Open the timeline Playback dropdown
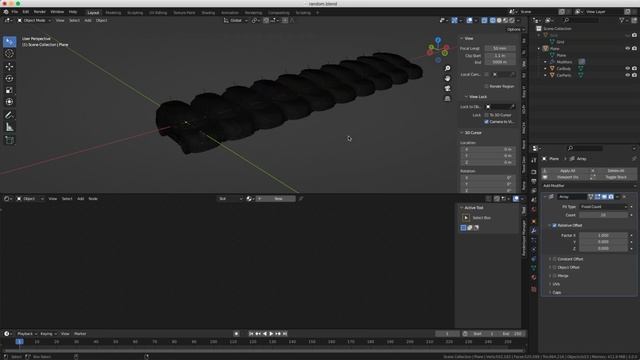The width and height of the screenshot is (640, 360). coord(27,334)
